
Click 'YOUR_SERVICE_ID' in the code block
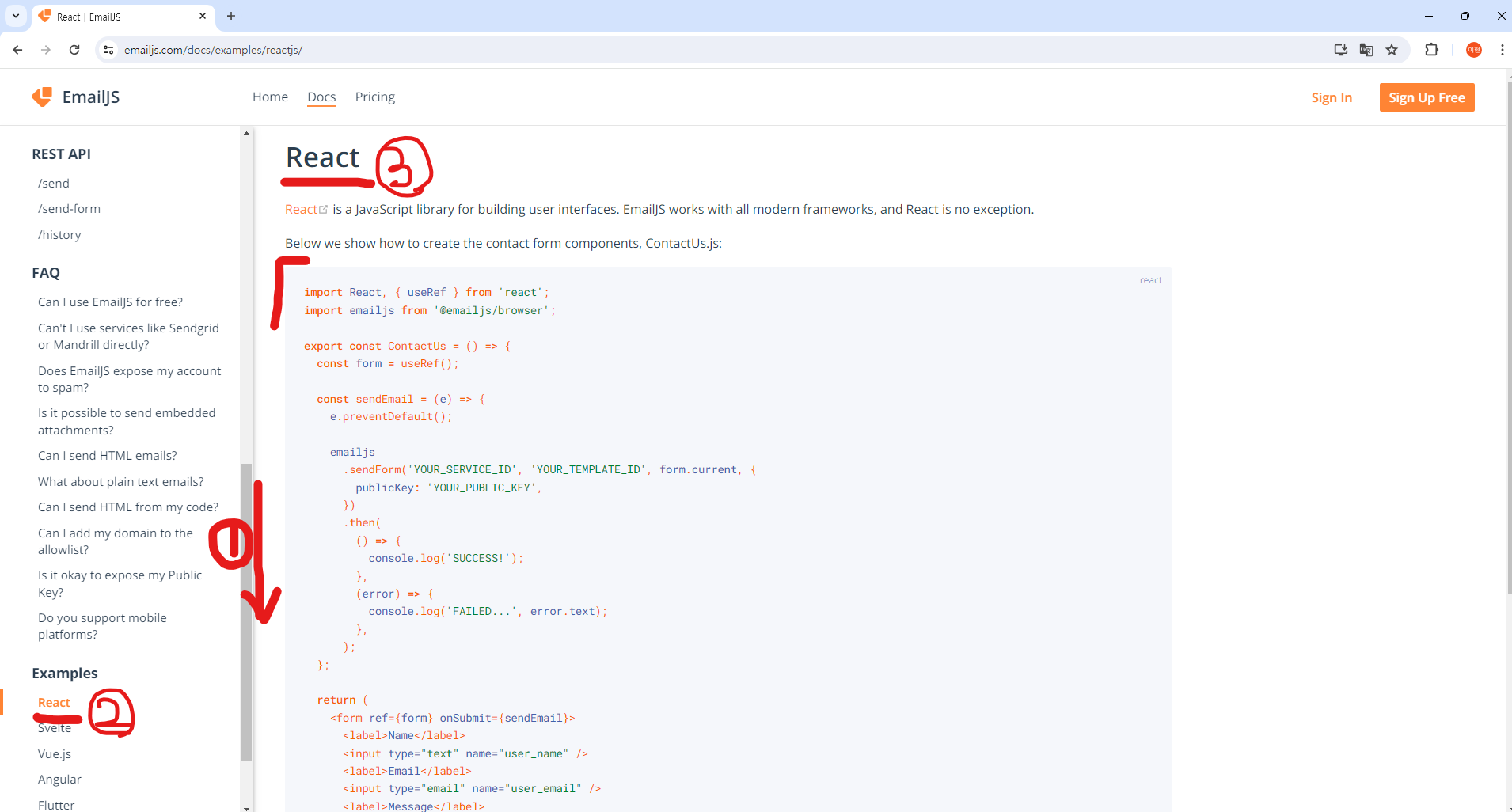[462, 469]
